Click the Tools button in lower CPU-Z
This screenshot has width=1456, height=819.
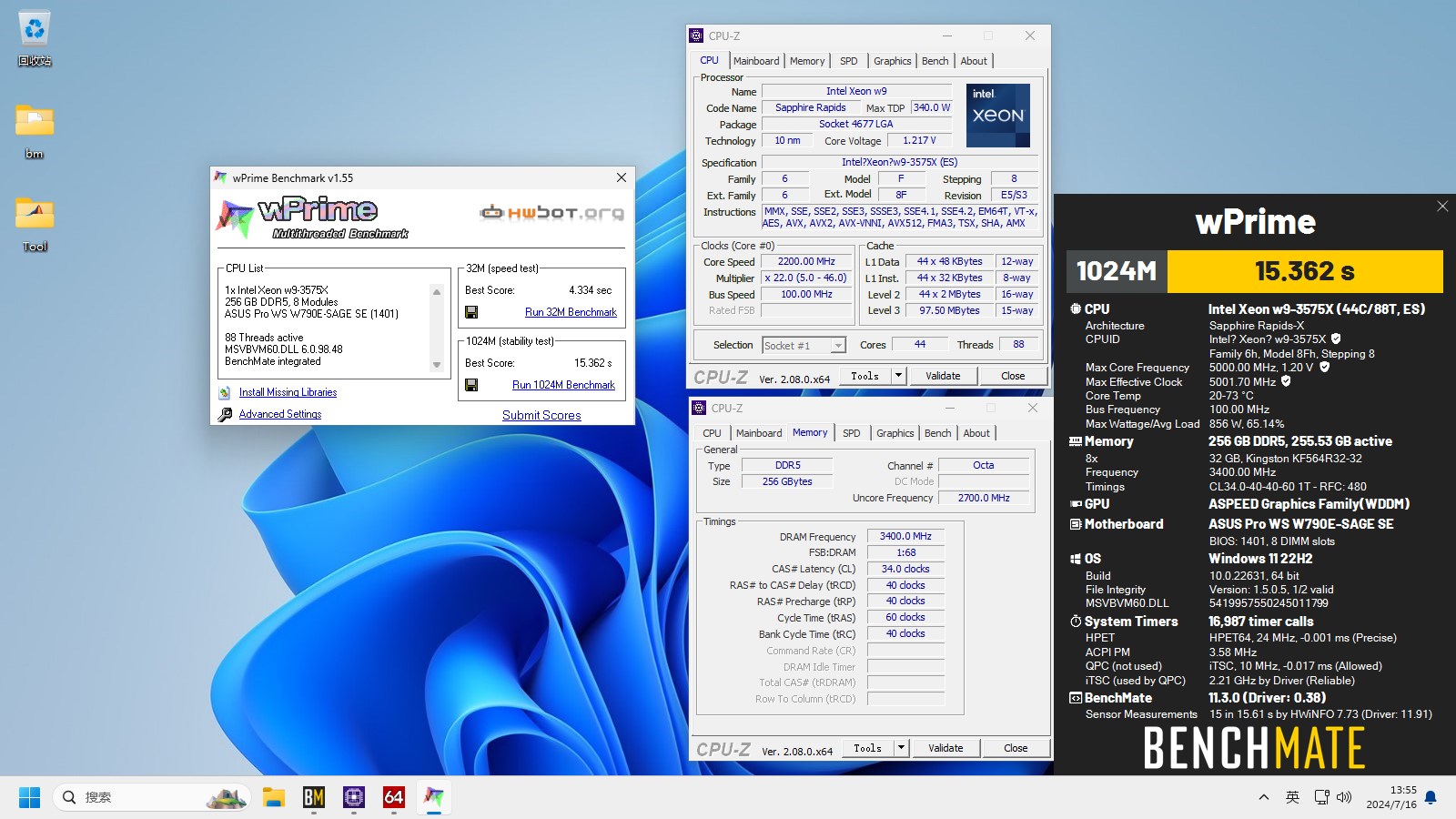coord(867,748)
